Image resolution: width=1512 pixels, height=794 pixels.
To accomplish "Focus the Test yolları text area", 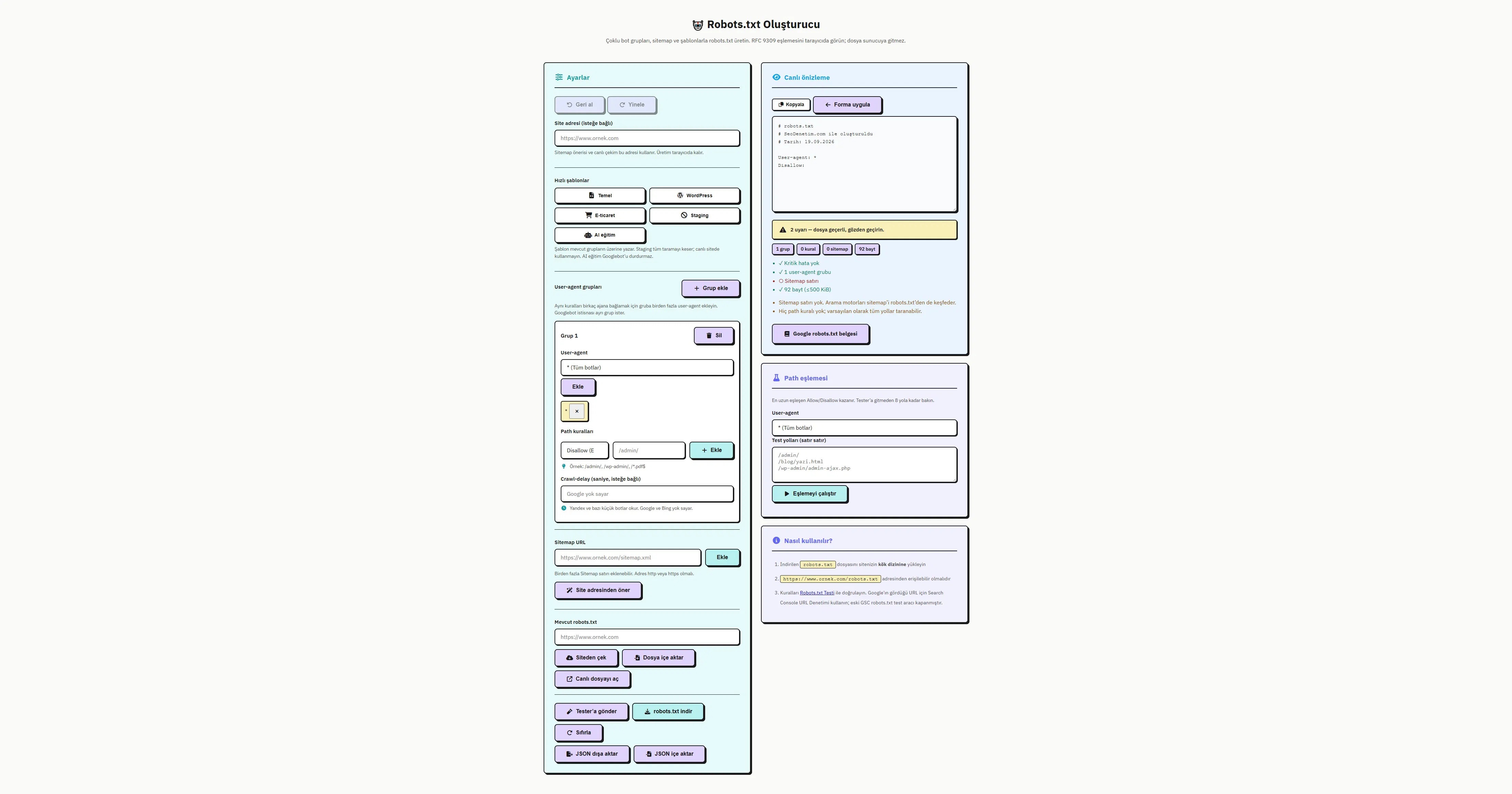I will click(864, 465).
